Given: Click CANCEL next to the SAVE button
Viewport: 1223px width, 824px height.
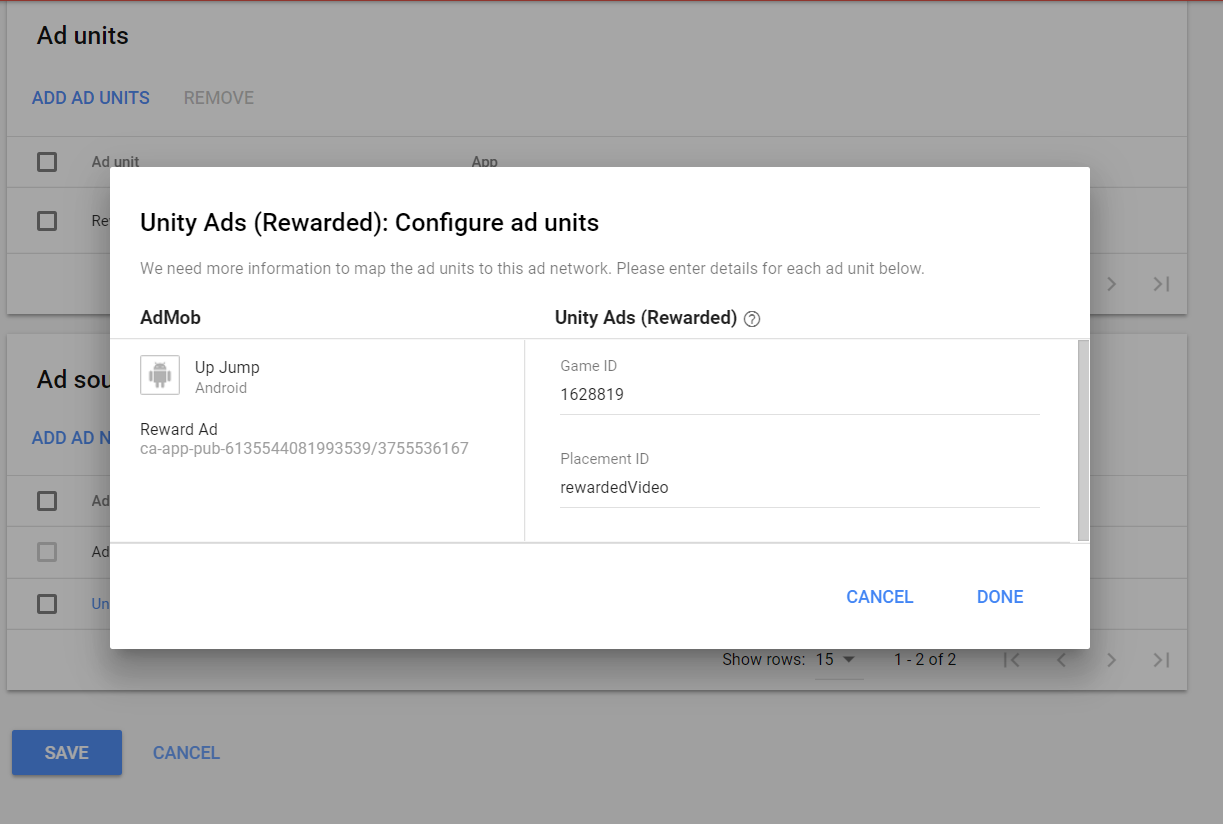Looking at the screenshot, I should point(186,752).
